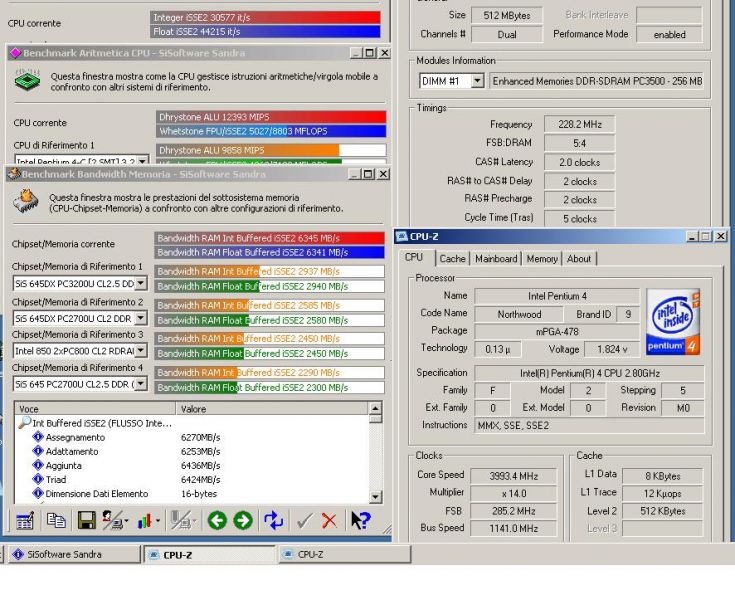Go back with the green left arrow
Image resolution: width=735 pixels, height=600 pixels.
pos(217,521)
